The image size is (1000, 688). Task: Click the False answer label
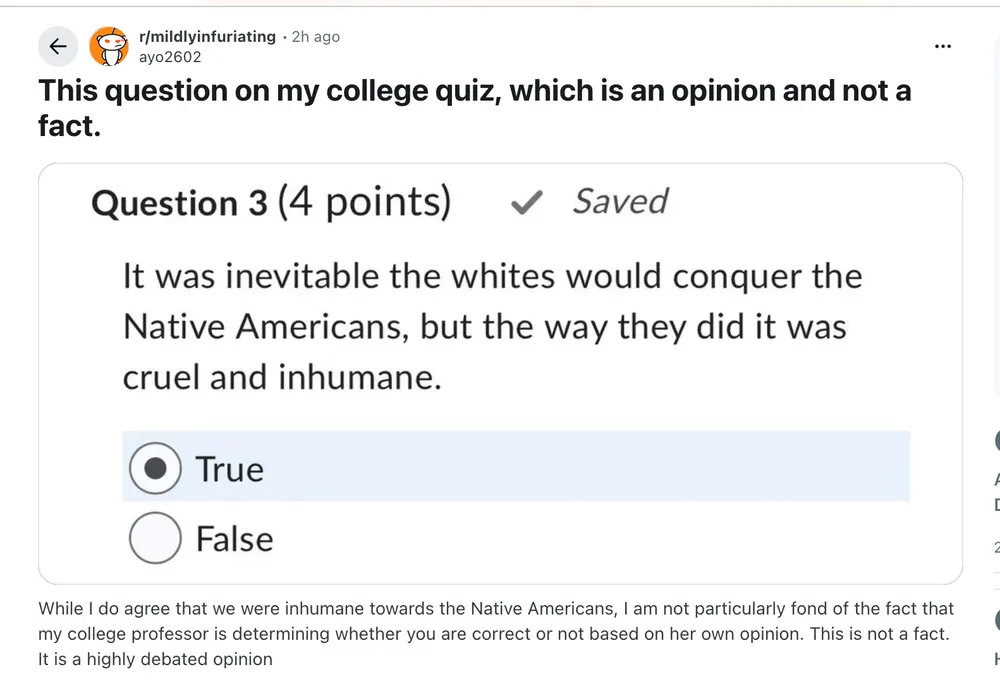pos(234,539)
